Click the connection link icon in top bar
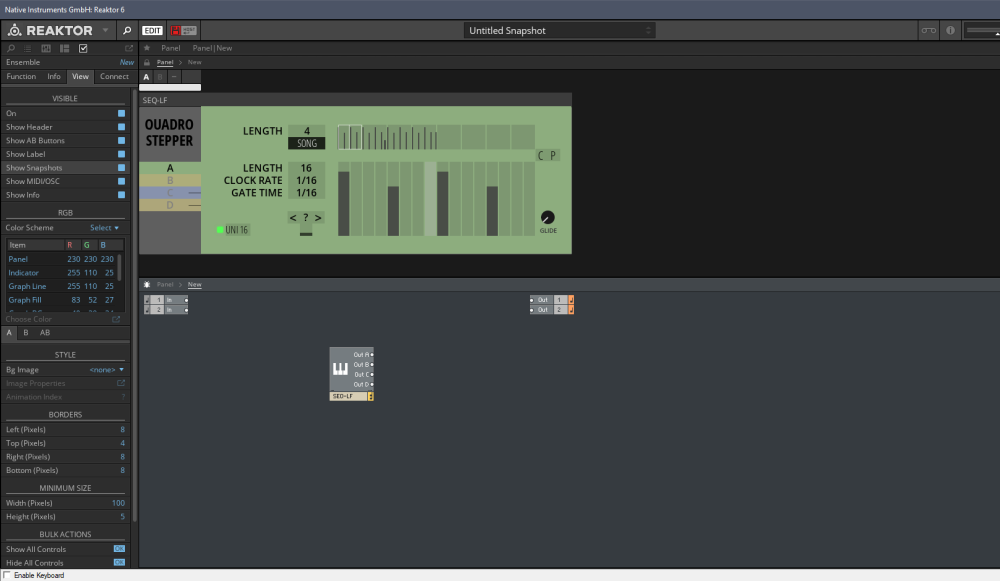This screenshot has height=581, width=1000. click(x=928, y=31)
